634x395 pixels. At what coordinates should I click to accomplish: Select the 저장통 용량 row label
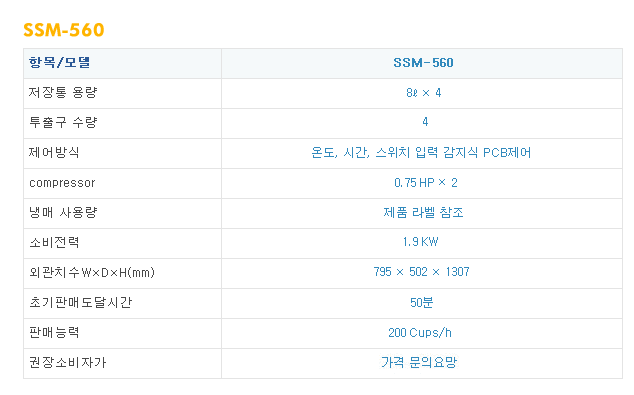tap(63, 93)
